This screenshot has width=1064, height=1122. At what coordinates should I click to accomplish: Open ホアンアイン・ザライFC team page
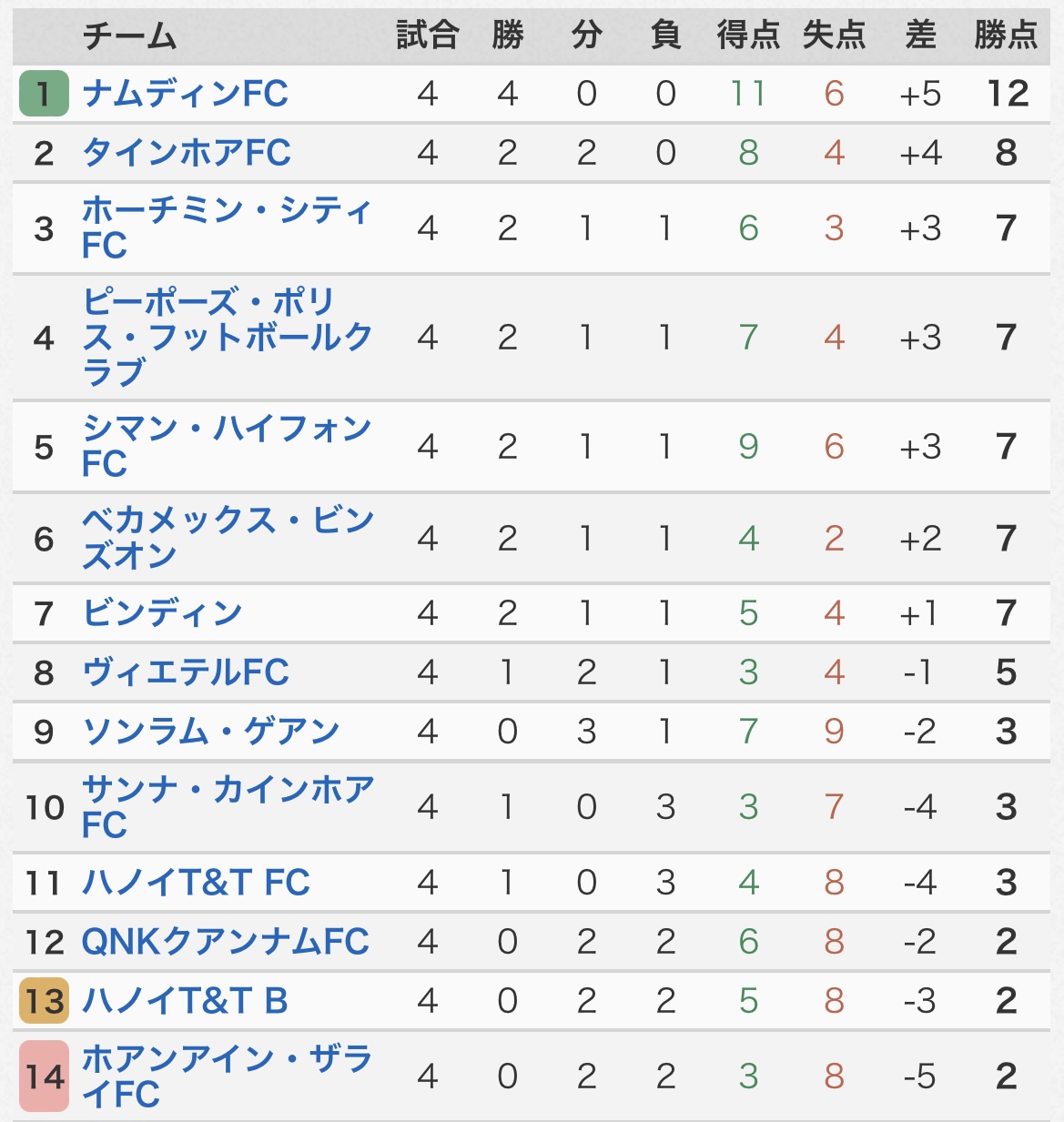click(227, 1077)
